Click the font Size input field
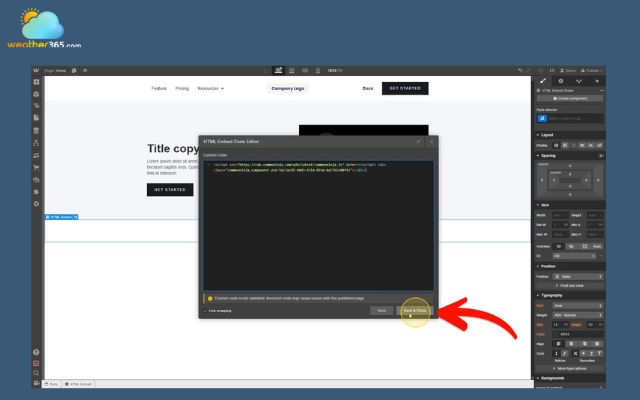This screenshot has width=640, height=400. click(x=558, y=324)
